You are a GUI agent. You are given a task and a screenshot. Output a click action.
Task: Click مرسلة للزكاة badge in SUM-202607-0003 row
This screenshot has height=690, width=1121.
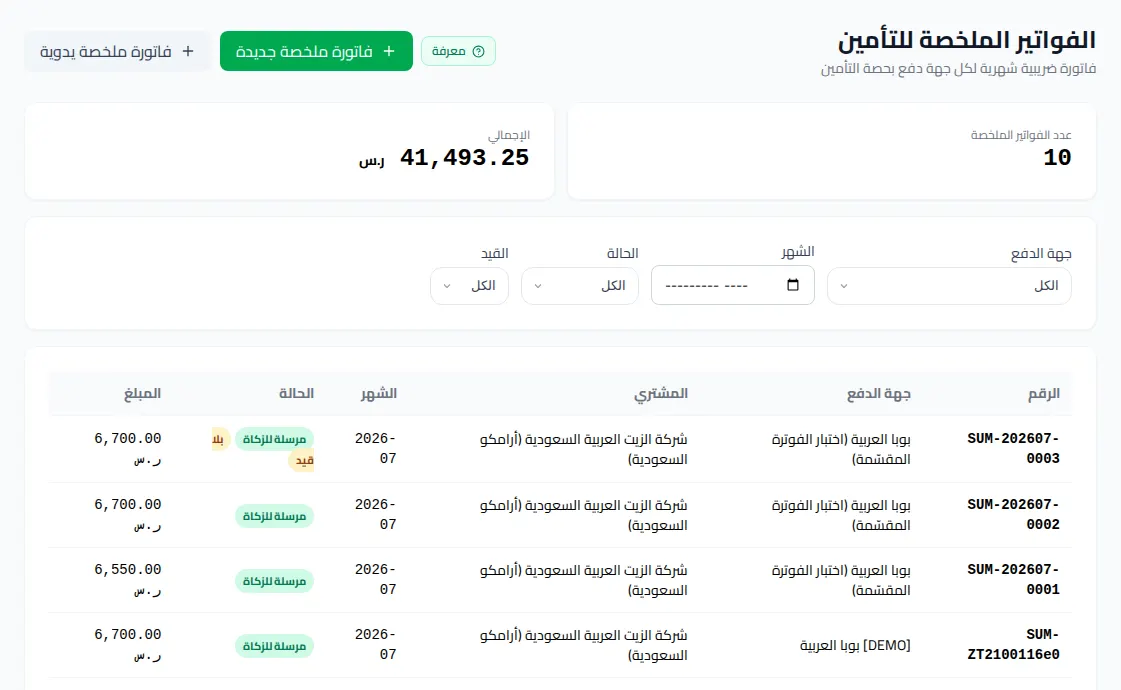[275, 439]
